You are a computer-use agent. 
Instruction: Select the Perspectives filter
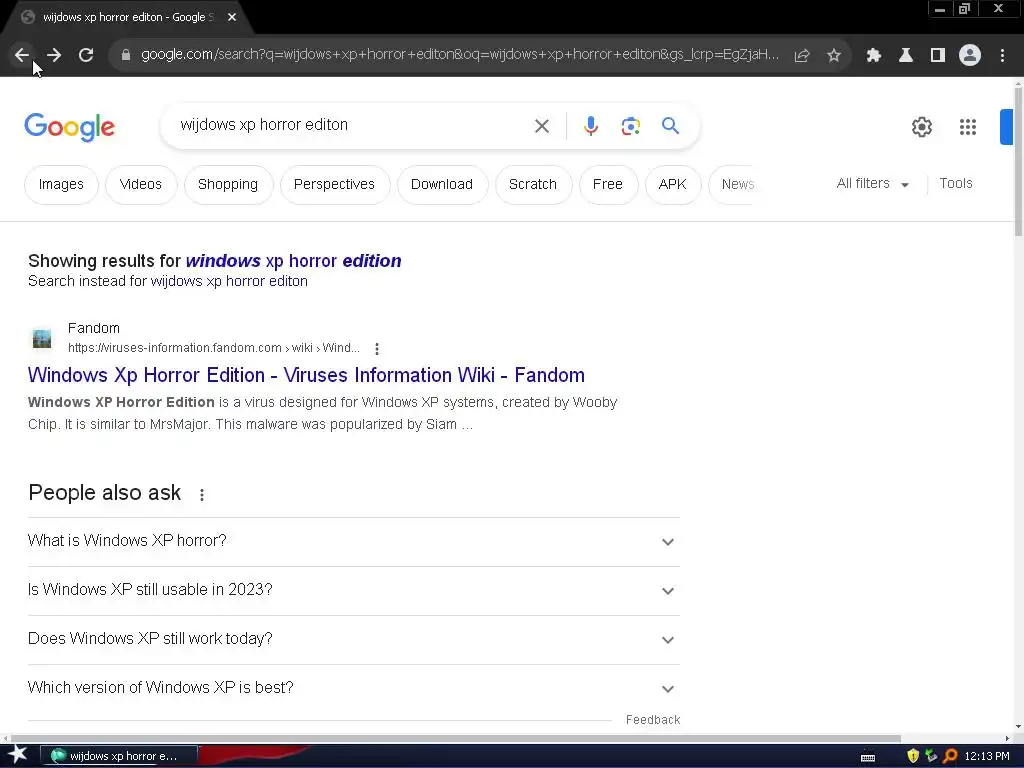334,185
